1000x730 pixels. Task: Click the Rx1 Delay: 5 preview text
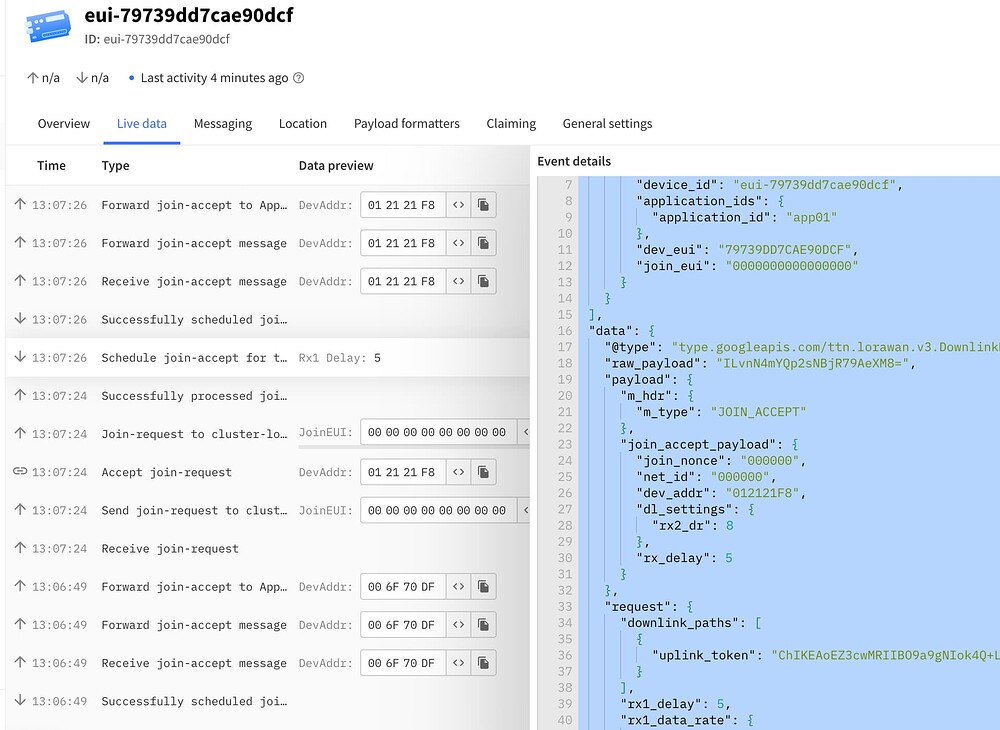pos(339,358)
